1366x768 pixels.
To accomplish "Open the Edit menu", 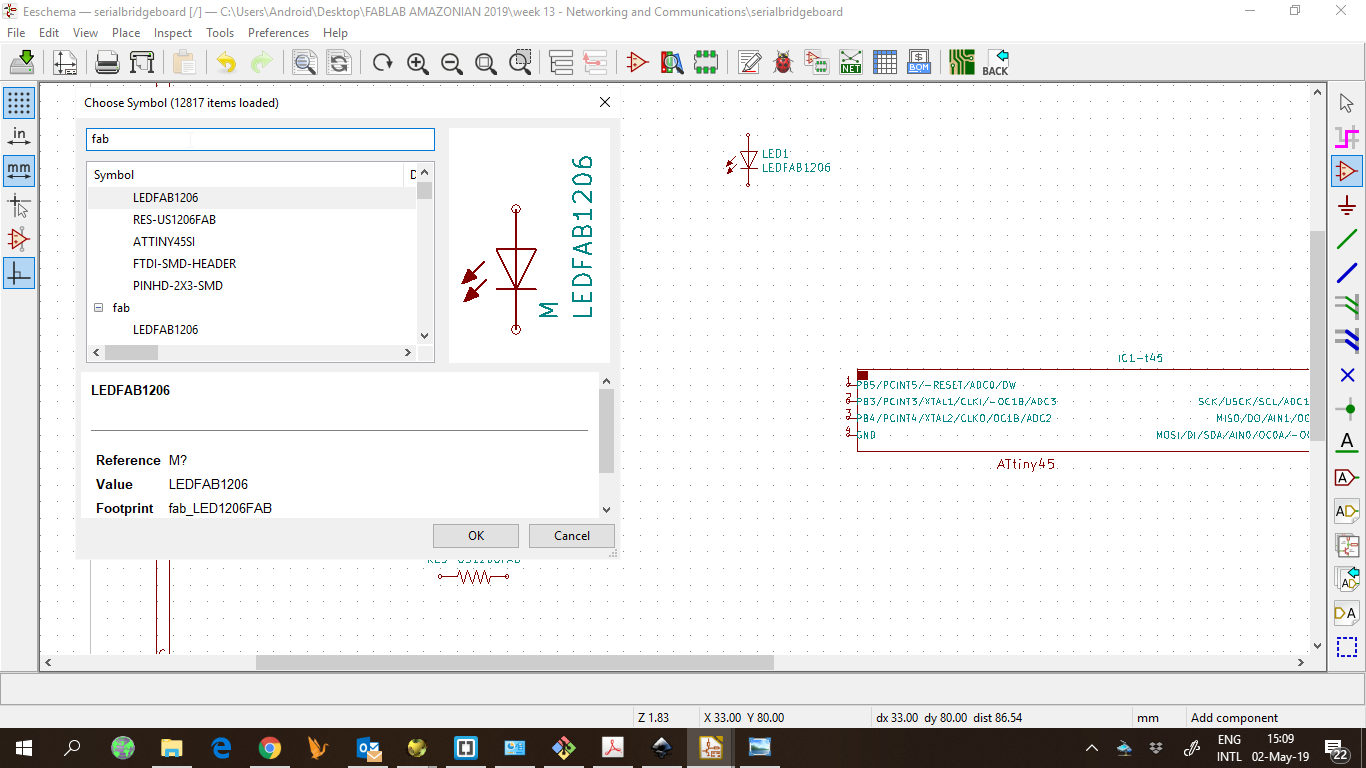I will [49, 33].
